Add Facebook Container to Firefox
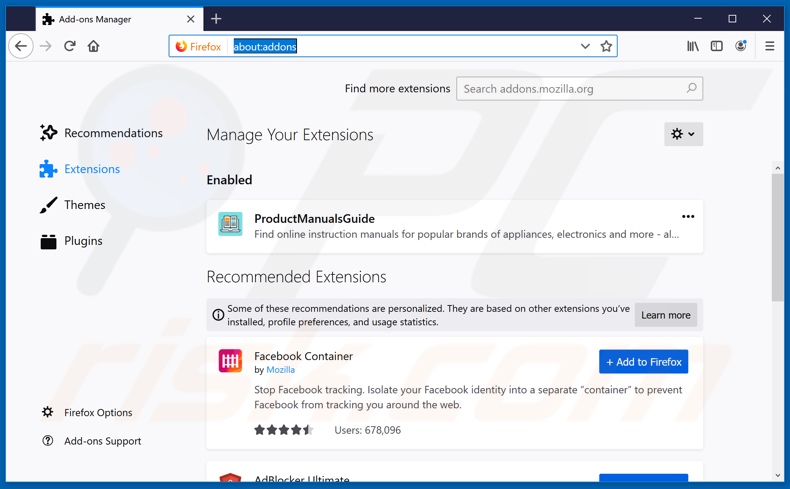The height and width of the screenshot is (489, 790). pyautogui.click(x=643, y=362)
